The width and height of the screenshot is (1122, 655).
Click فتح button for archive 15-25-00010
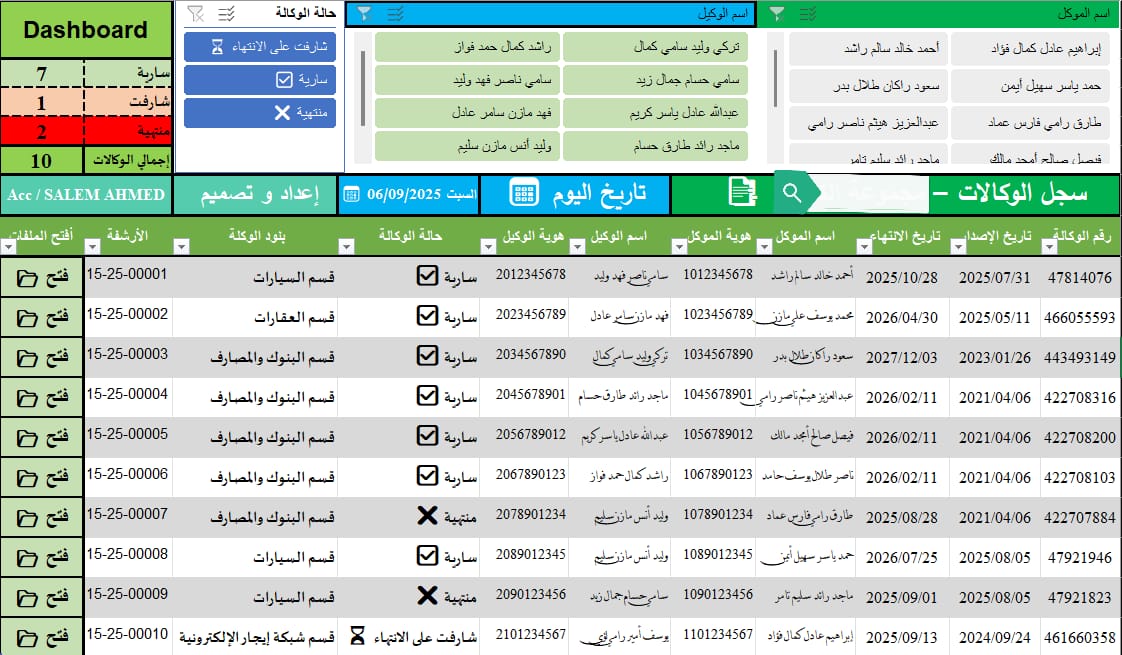pyautogui.click(x=42, y=637)
